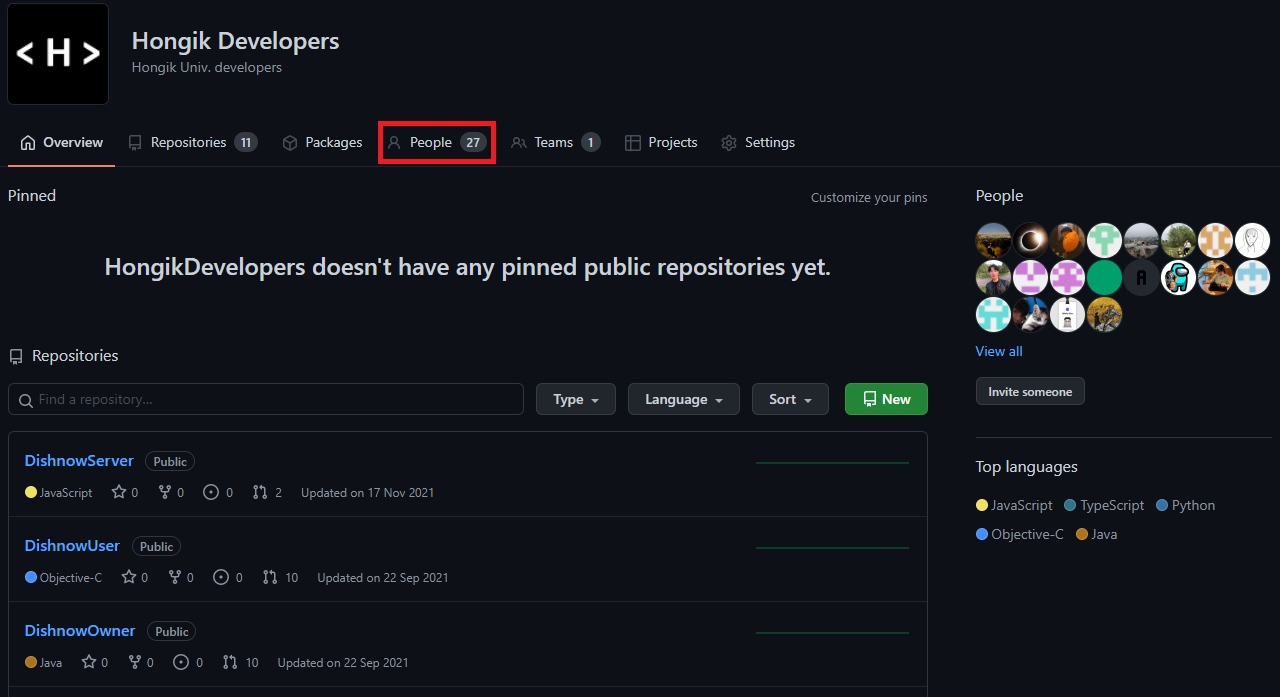The width and height of the screenshot is (1280, 697).
Task: Click the Hongik Developers organization name
Action: coord(236,41)
